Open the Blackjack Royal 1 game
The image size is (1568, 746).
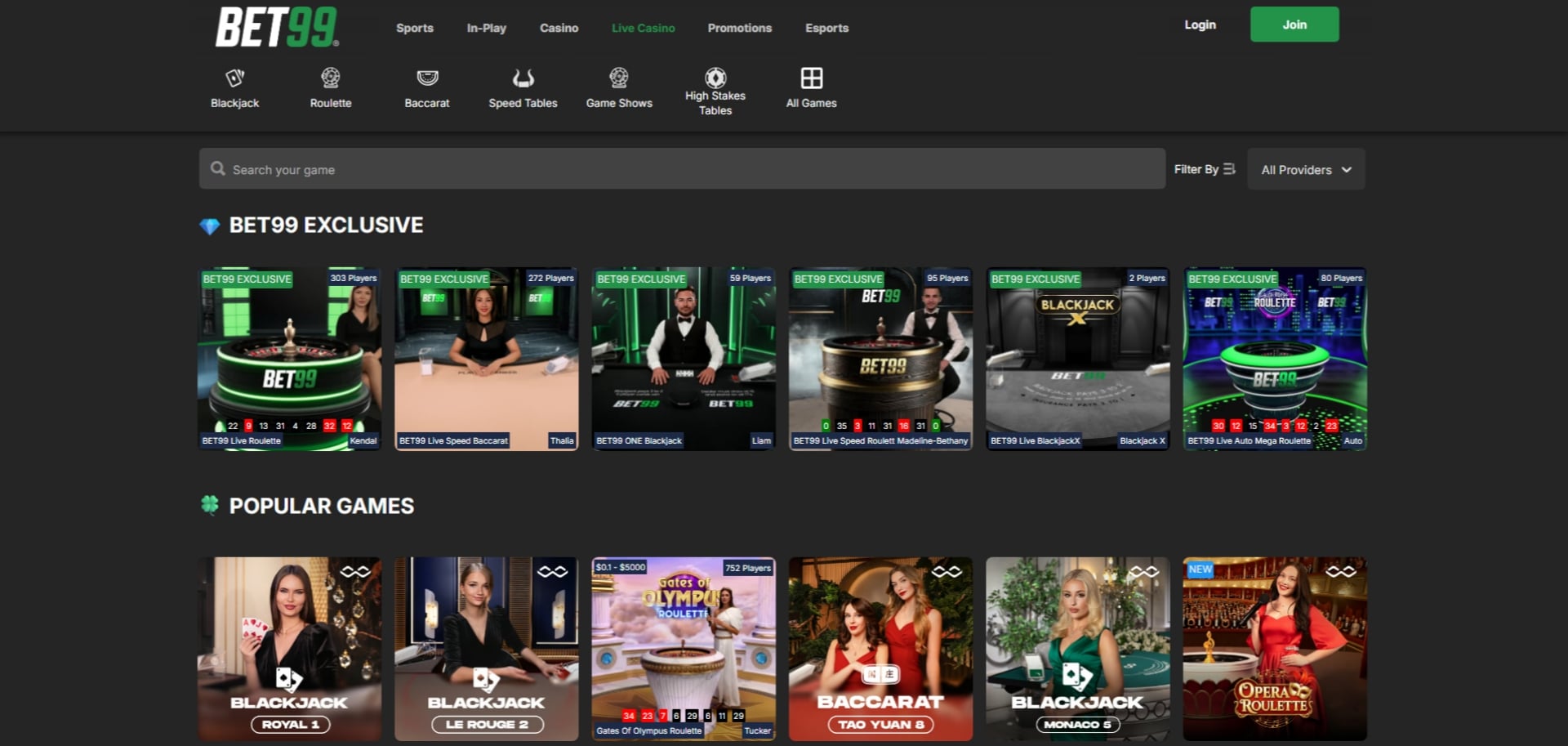click(290, 650)
